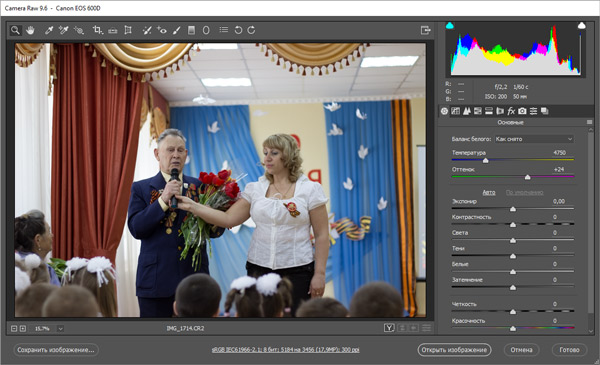Open the HSL / Grayscale panel tab

tap(478, 111)
